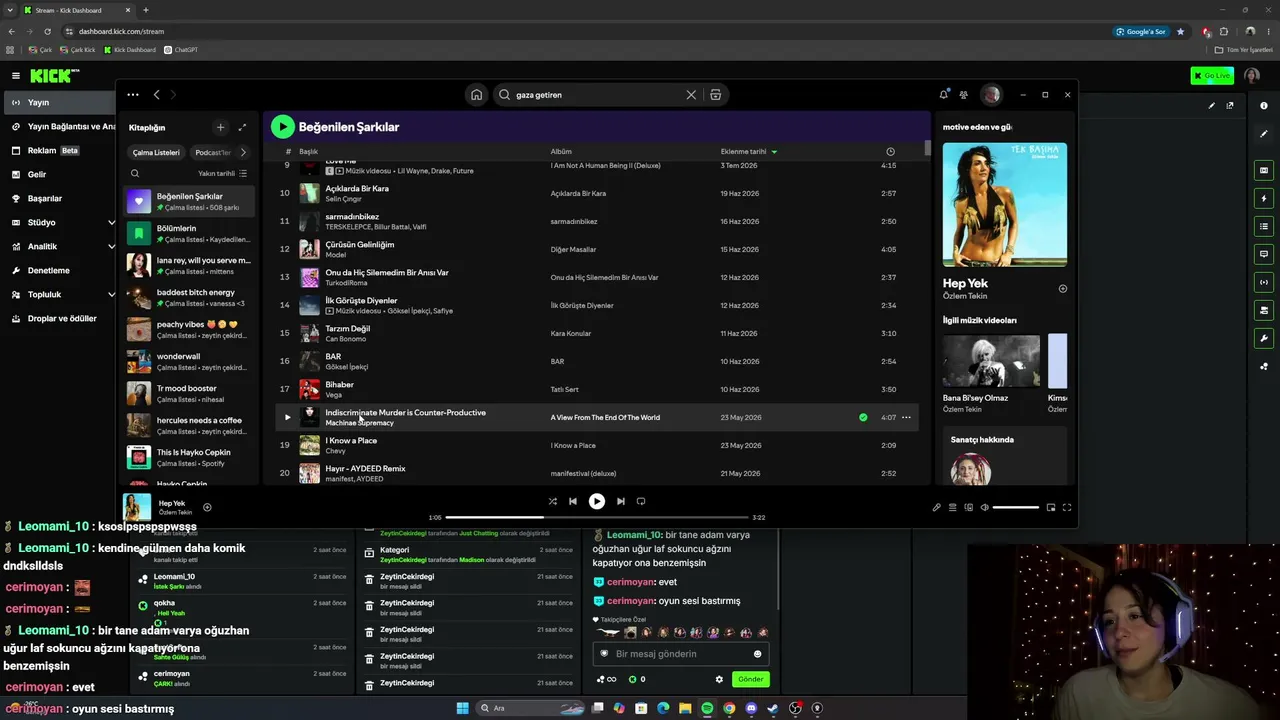
Task: Open the wonderwall playlist
Action: (190, 361)
